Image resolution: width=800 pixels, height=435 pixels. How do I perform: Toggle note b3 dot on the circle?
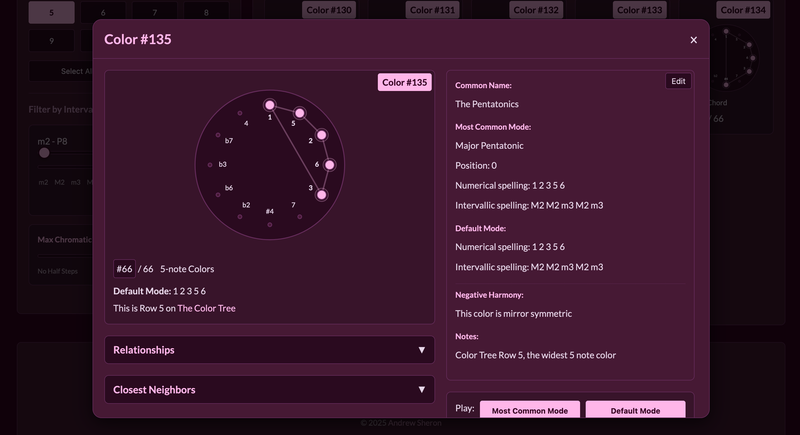210,165
